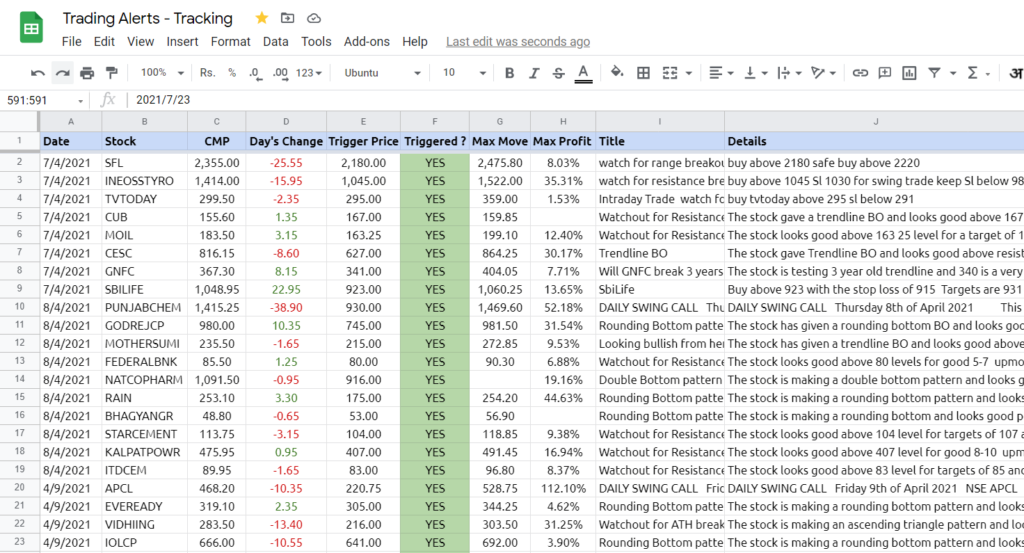Decrease decimal places
The width and height of the screenshot is (1024, 553).
click(x=255, y=73)
